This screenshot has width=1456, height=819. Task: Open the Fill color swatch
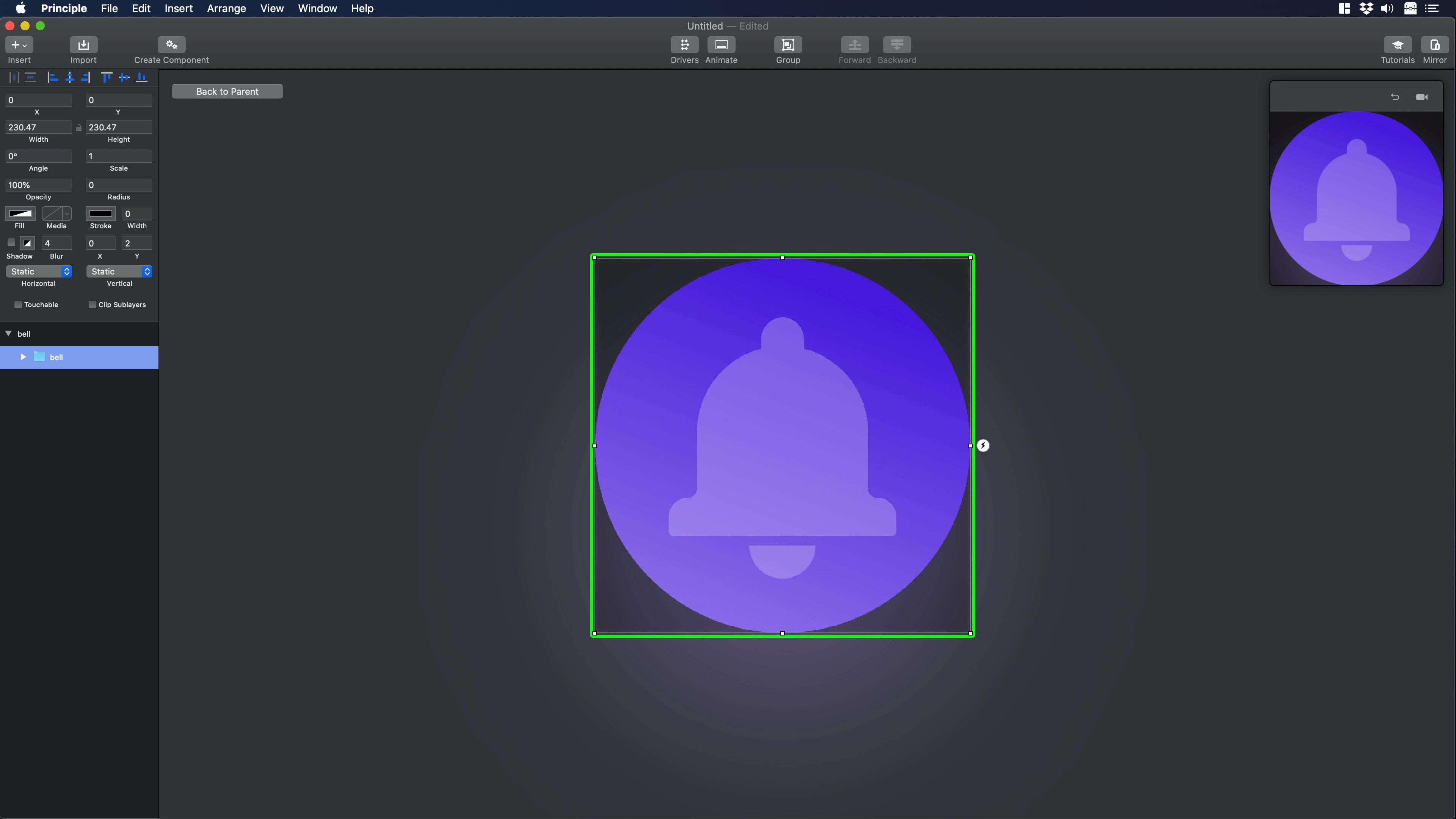tap(20, 213)
